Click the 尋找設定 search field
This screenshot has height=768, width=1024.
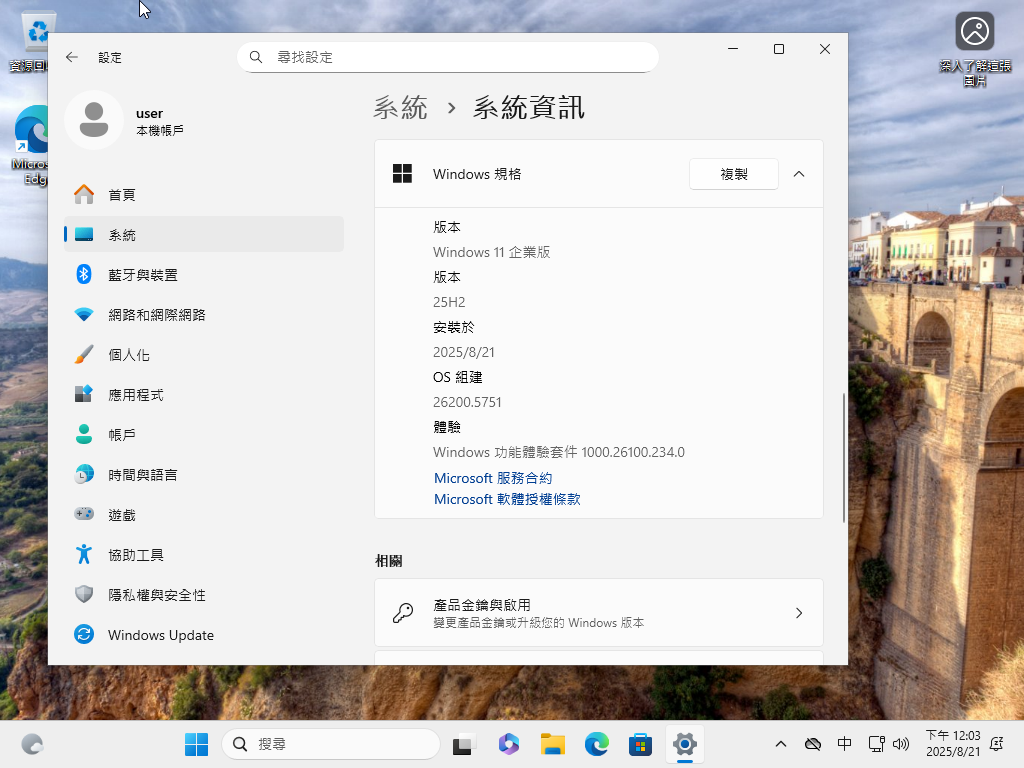(x=448, y=57)
